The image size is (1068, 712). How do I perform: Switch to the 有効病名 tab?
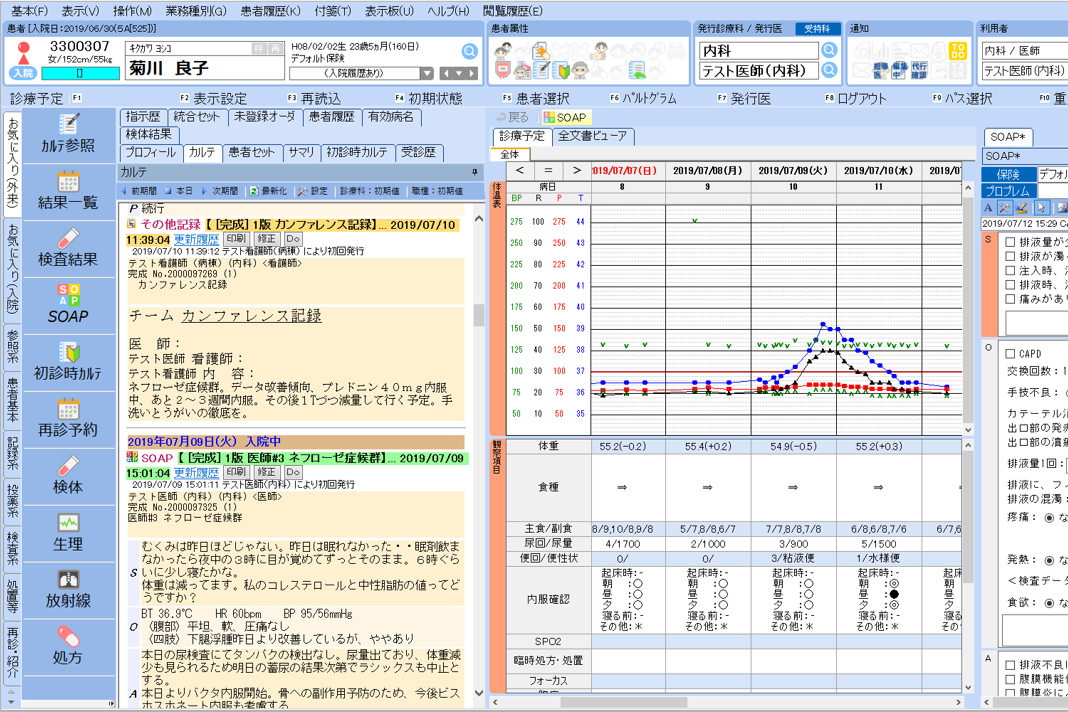point(391,117)
